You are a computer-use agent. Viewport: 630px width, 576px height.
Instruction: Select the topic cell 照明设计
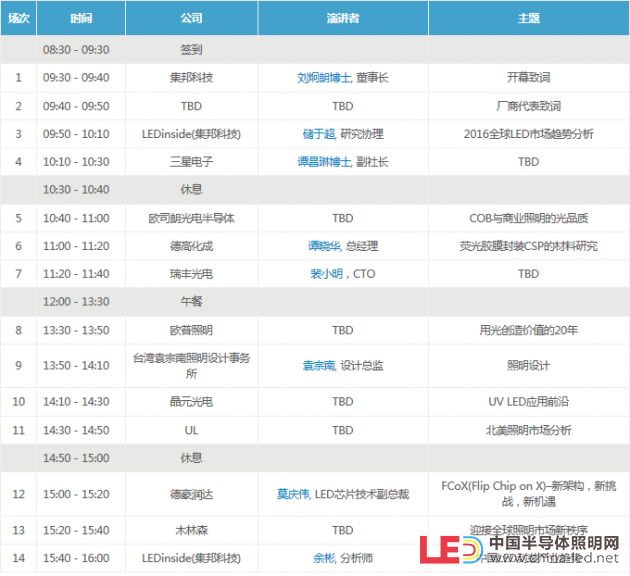click(x=529, y=366)
